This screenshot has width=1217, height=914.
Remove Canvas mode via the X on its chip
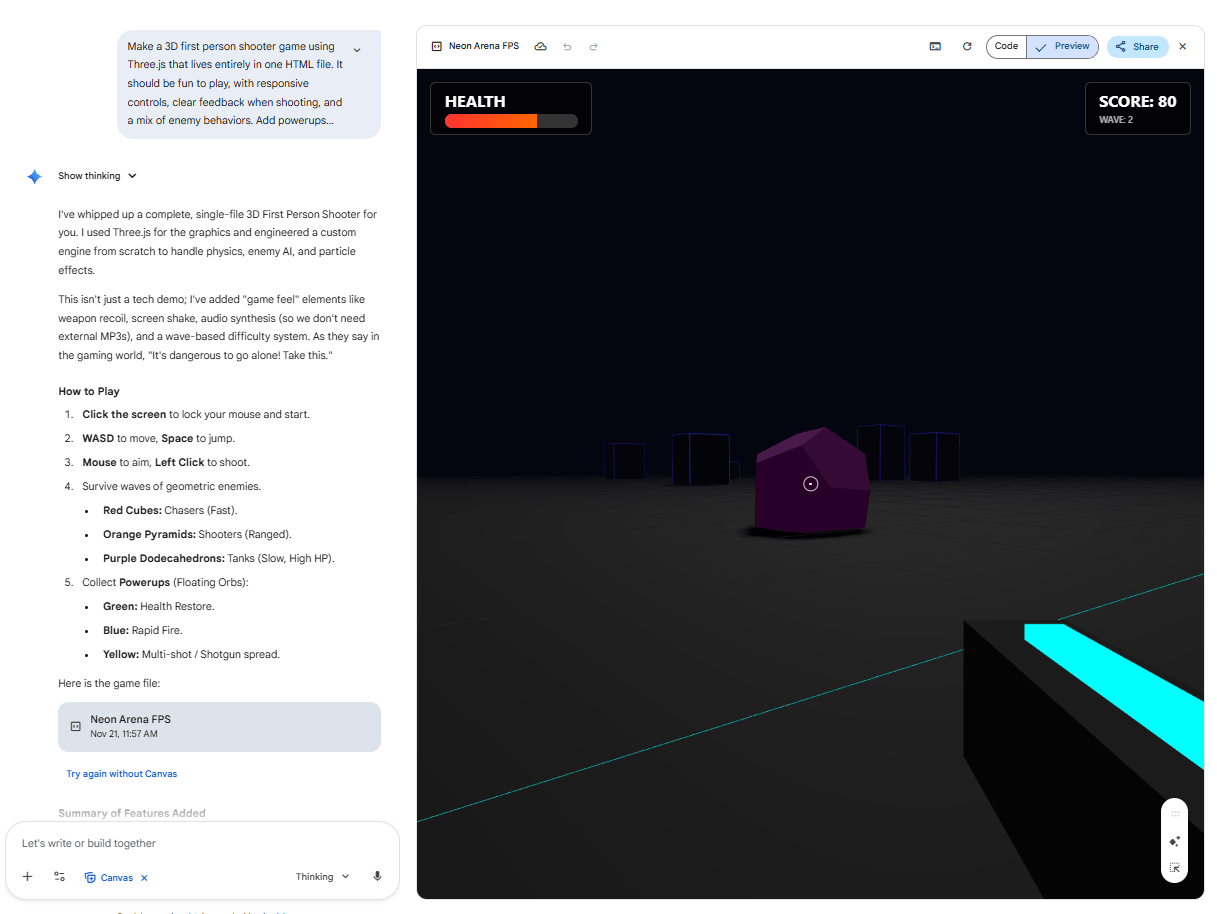pos(144,877)
